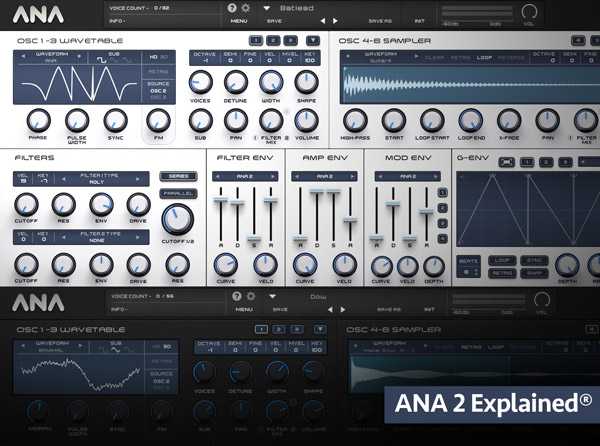Enable SERIES filter routing
This screenshot has height=446, width=600.
(x=178, y=176)
